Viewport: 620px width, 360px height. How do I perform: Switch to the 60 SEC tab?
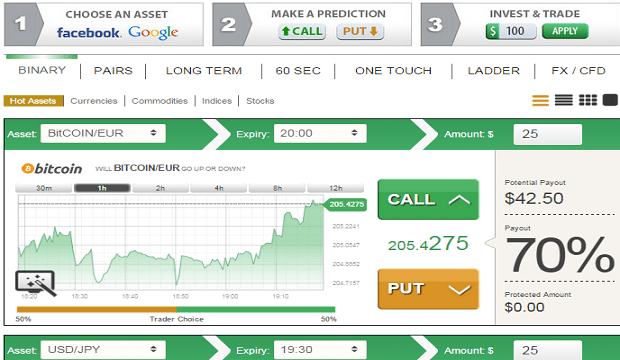pos(298,71)
